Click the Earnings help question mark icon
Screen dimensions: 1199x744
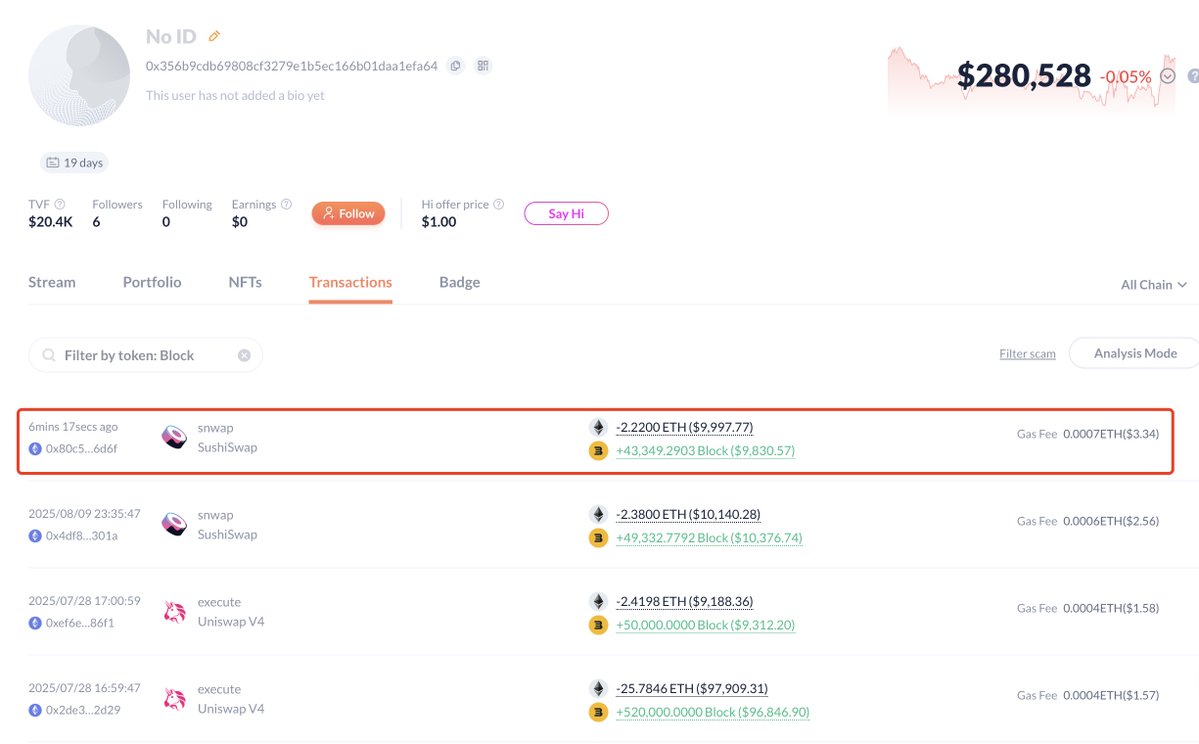point(286,204)
